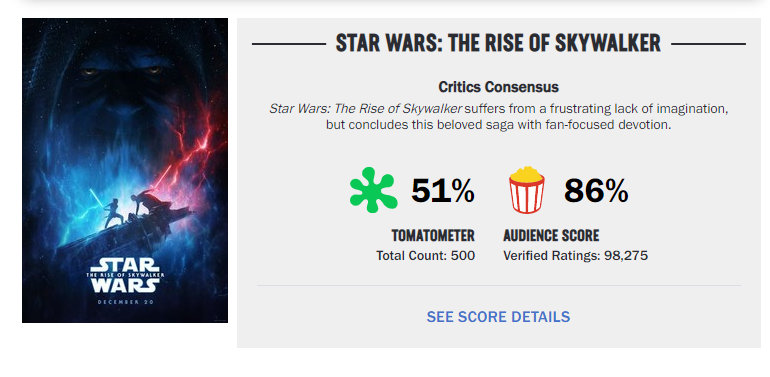The height and width of the screenshot is (377, 770).
Task: Select the 51% Tomatometer score
Action: [x=443, y=190]
